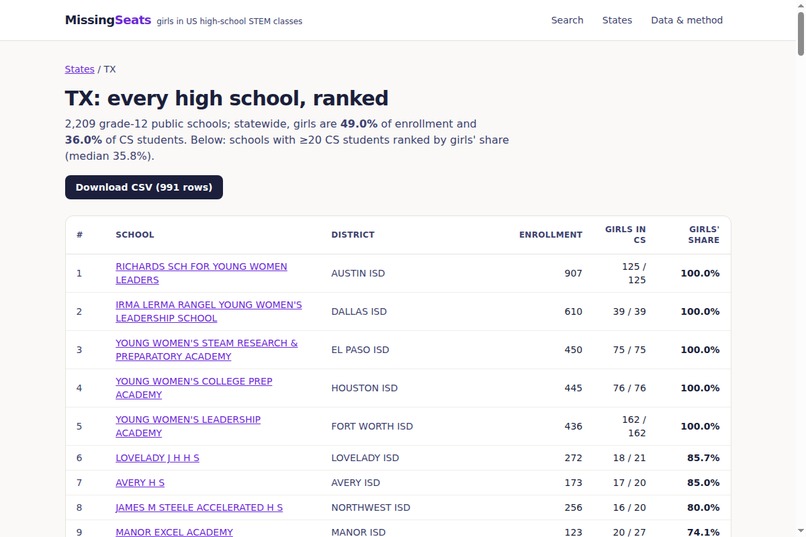Click enrollment value 610
806x537 pixels.
[x=573, y=311]
